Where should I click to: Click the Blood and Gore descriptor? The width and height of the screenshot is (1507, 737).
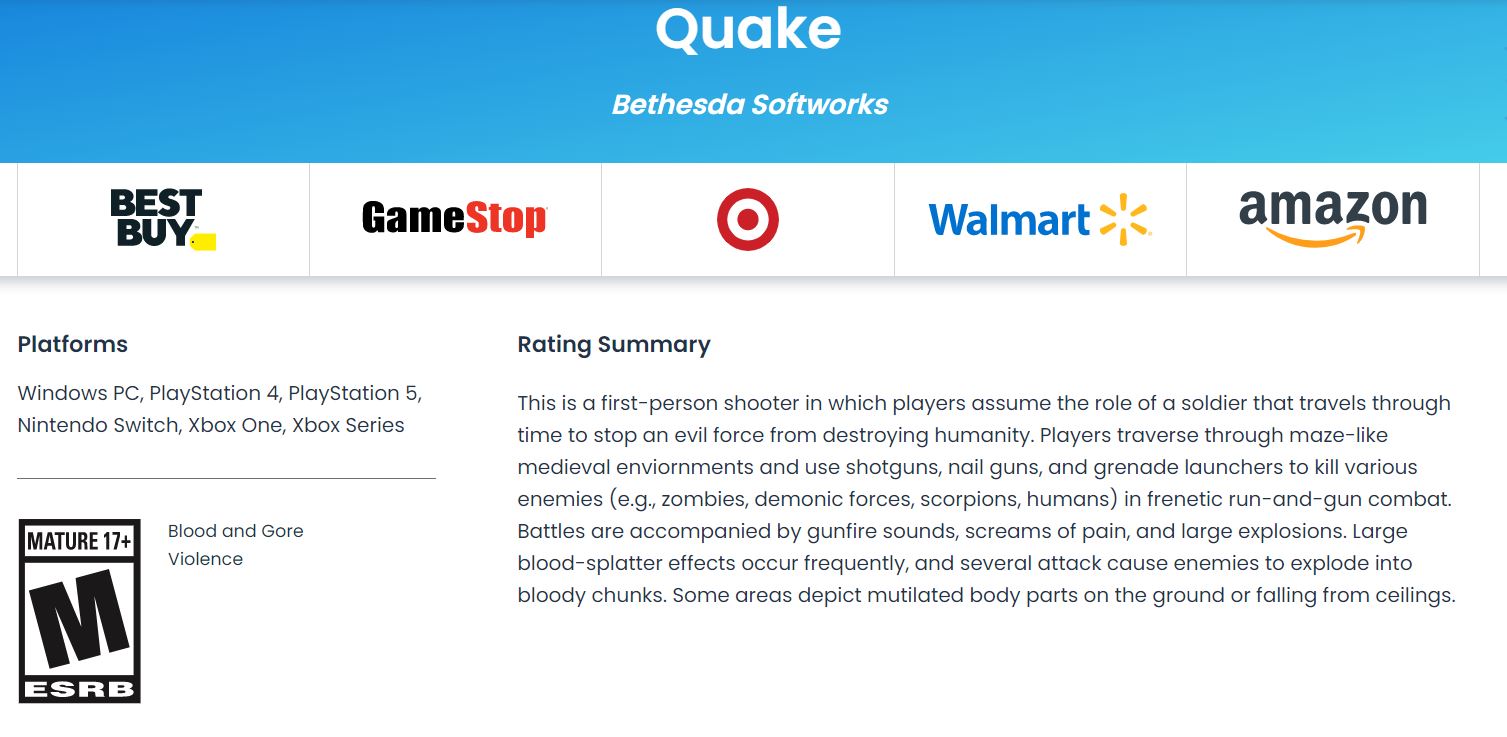coord(236,531)
